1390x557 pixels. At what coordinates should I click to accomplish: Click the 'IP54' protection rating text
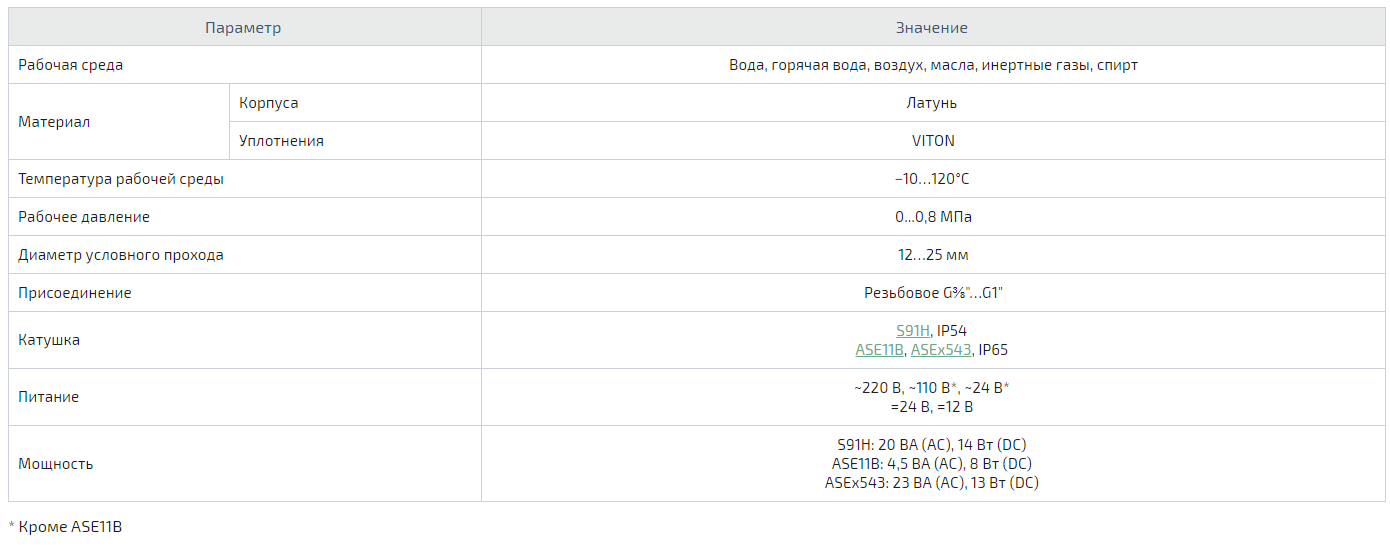point(952,331)
